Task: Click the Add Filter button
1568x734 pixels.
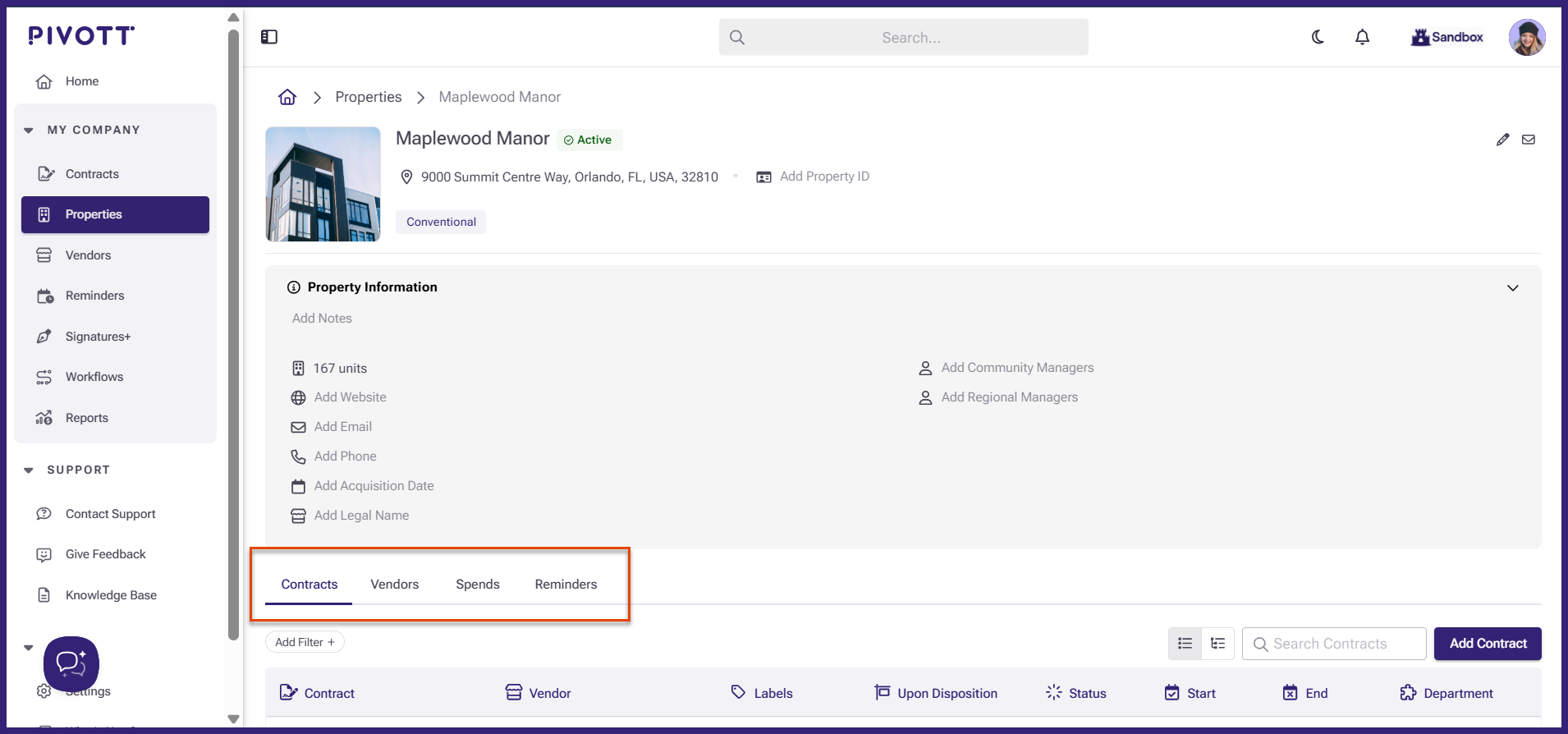Action: pos(305,642)
